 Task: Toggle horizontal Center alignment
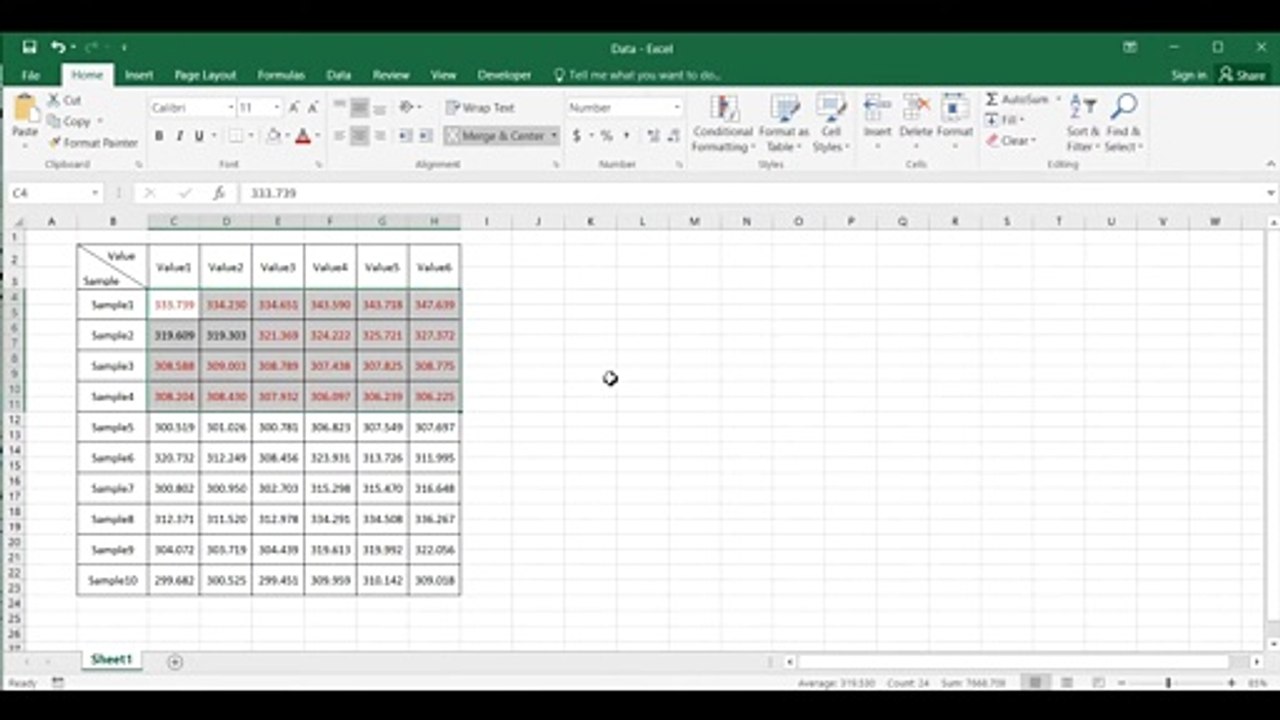[x=359, y=135]
